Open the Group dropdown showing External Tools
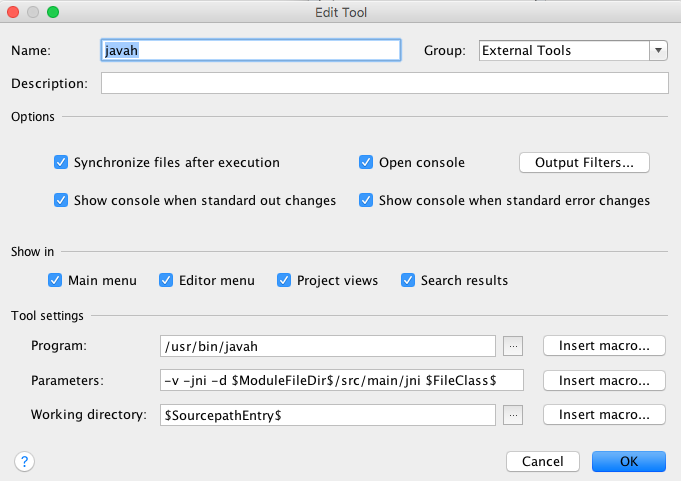This screenshot has width=681, height=481. [x=572, y=50]
